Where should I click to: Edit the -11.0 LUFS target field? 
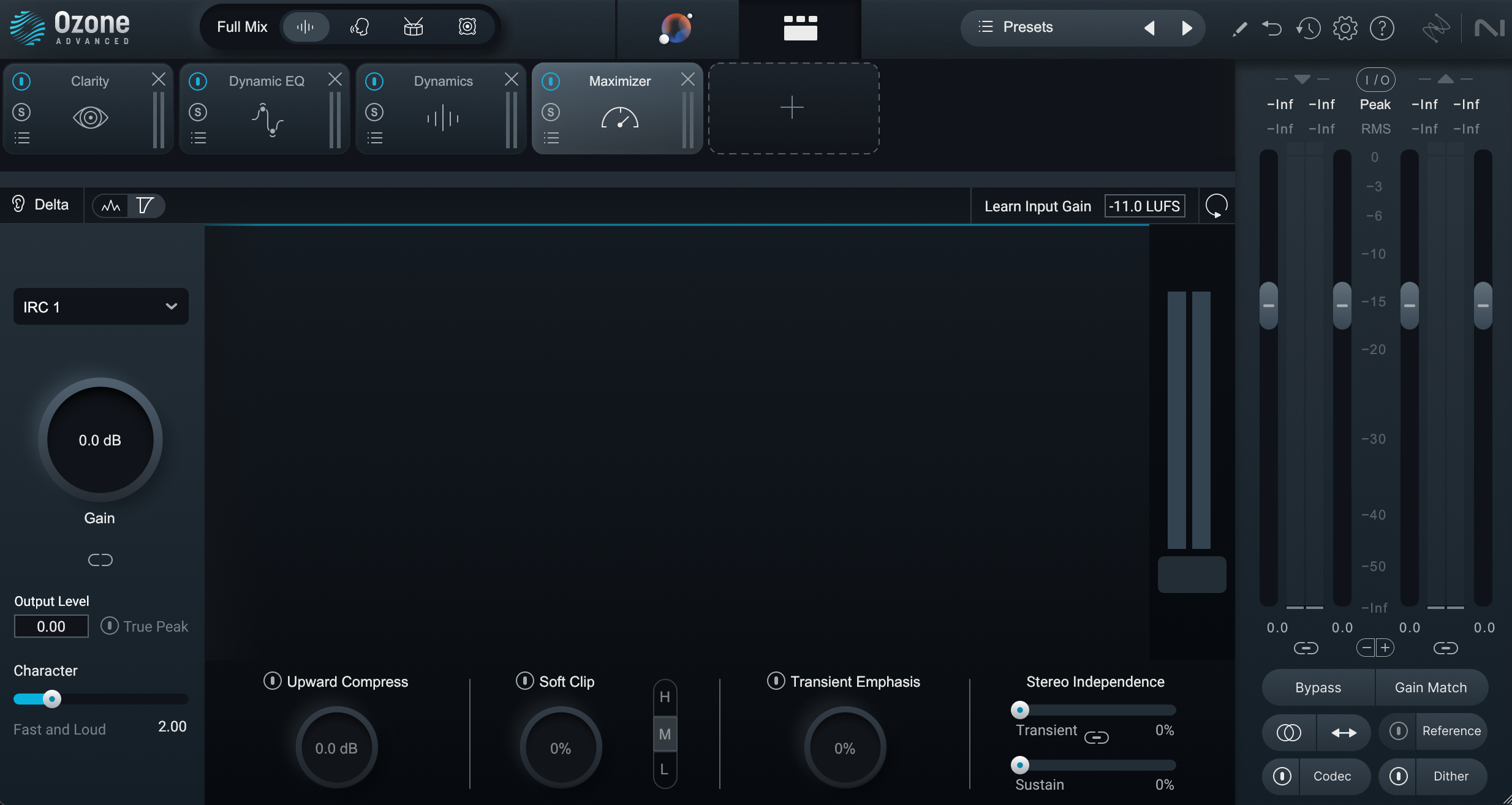(1144, 206)
